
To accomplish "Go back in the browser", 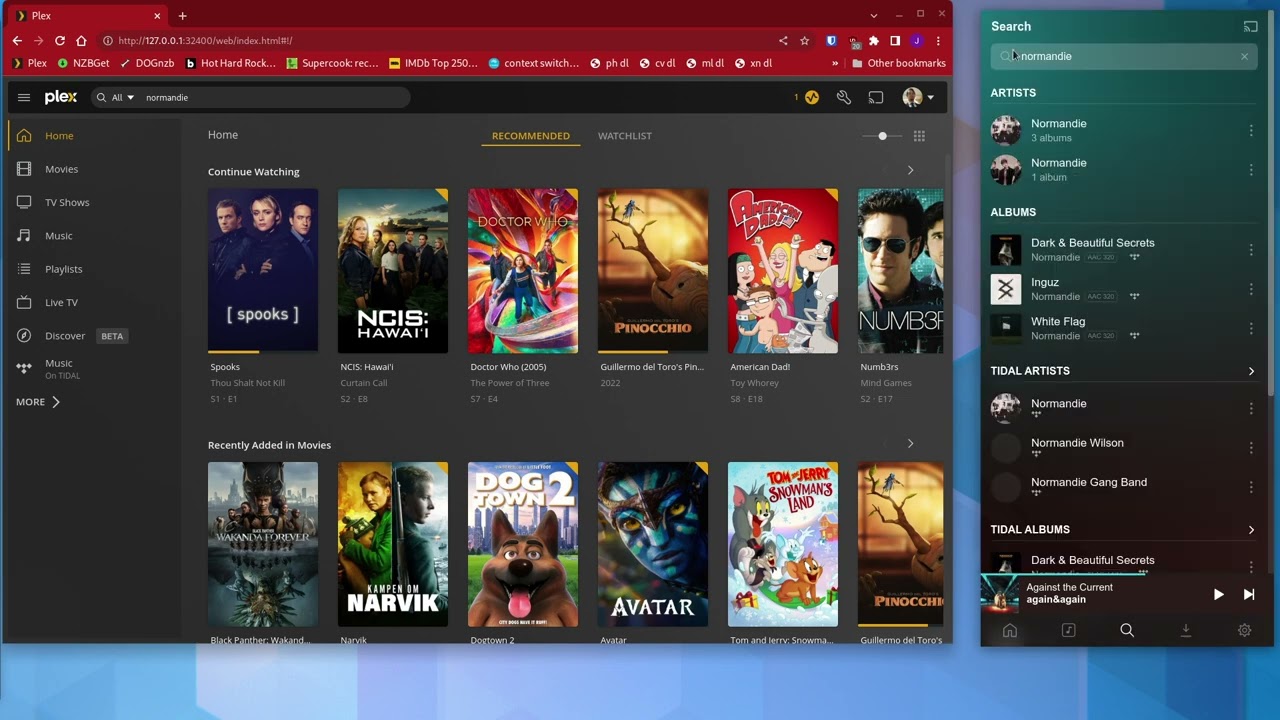I will [17, 41].
